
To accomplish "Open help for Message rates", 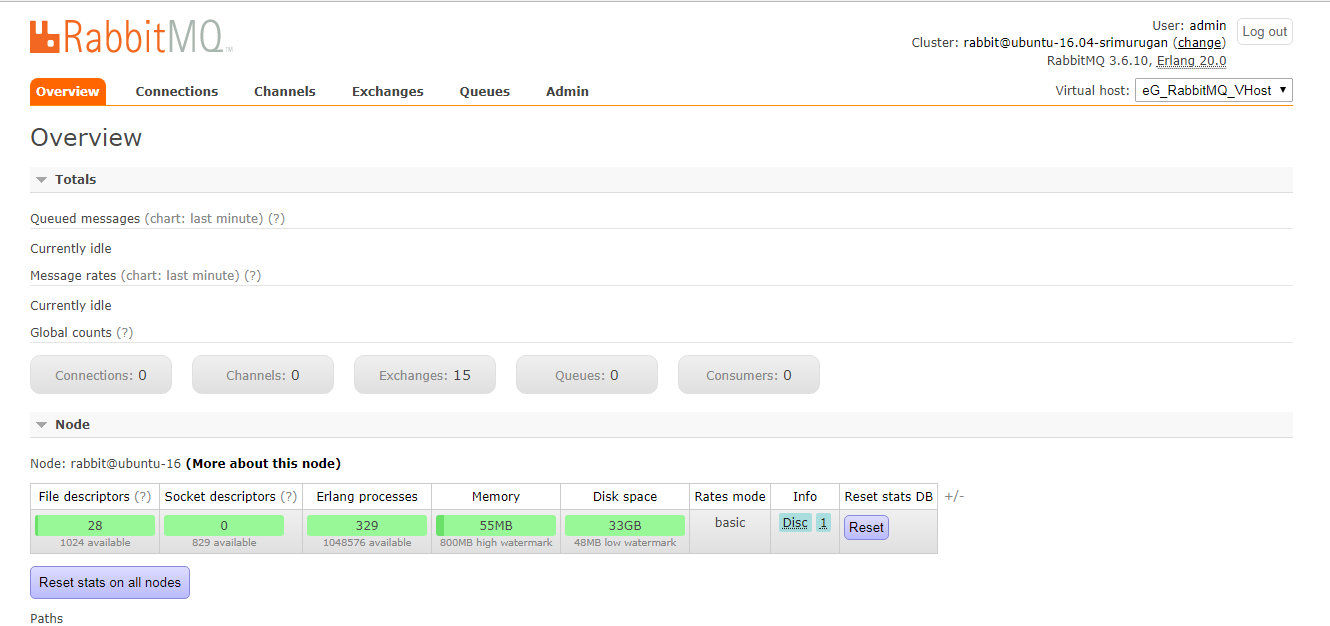I will 253,275.
